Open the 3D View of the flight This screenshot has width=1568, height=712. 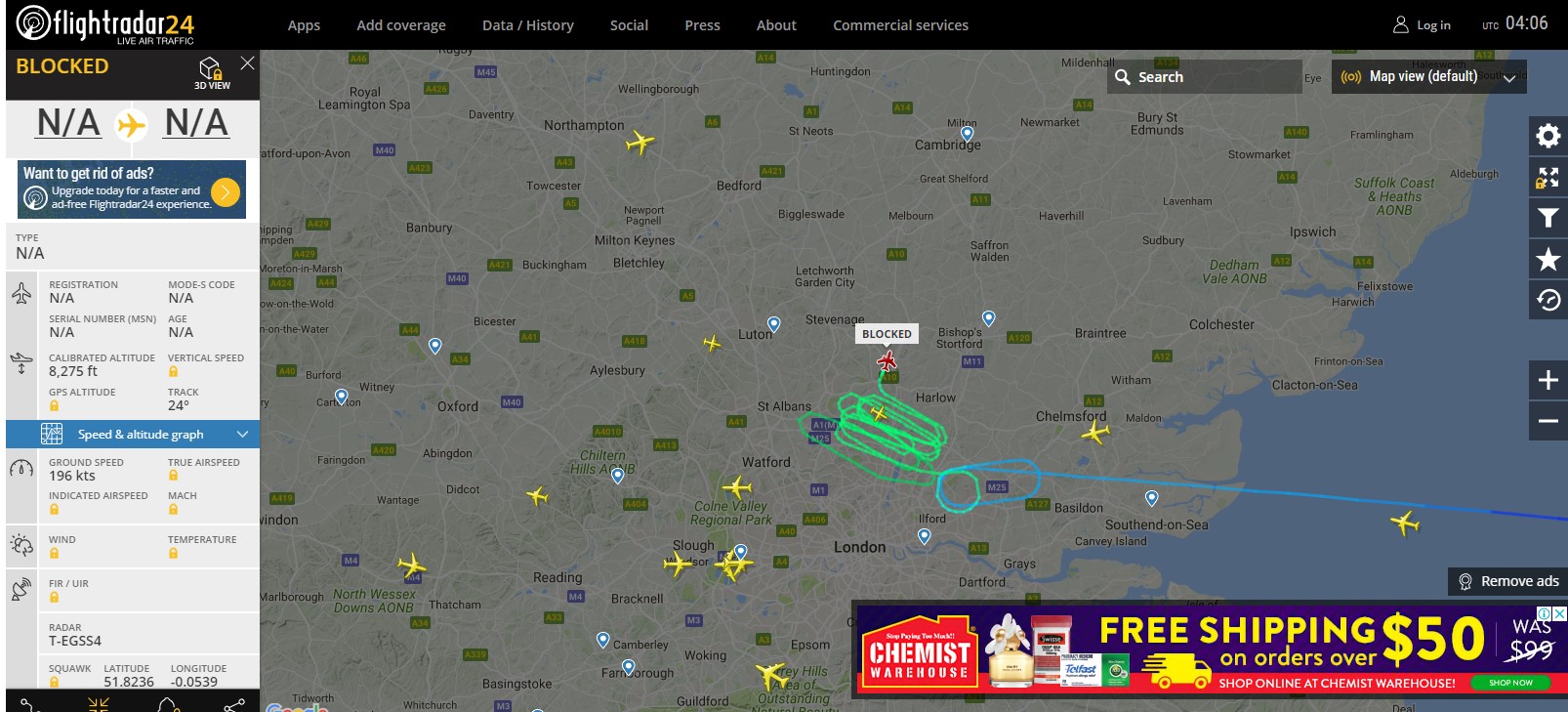point(212,72)
